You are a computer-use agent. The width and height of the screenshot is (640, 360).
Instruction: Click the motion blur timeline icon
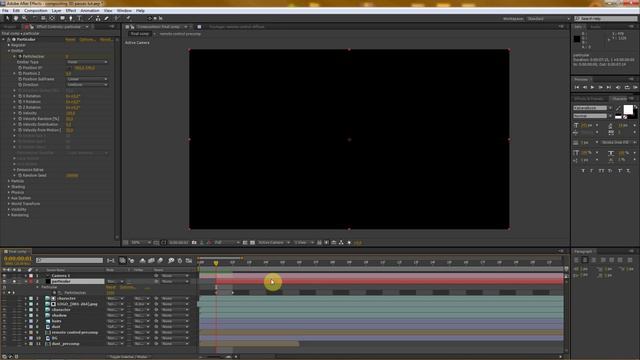coord(160,260)
